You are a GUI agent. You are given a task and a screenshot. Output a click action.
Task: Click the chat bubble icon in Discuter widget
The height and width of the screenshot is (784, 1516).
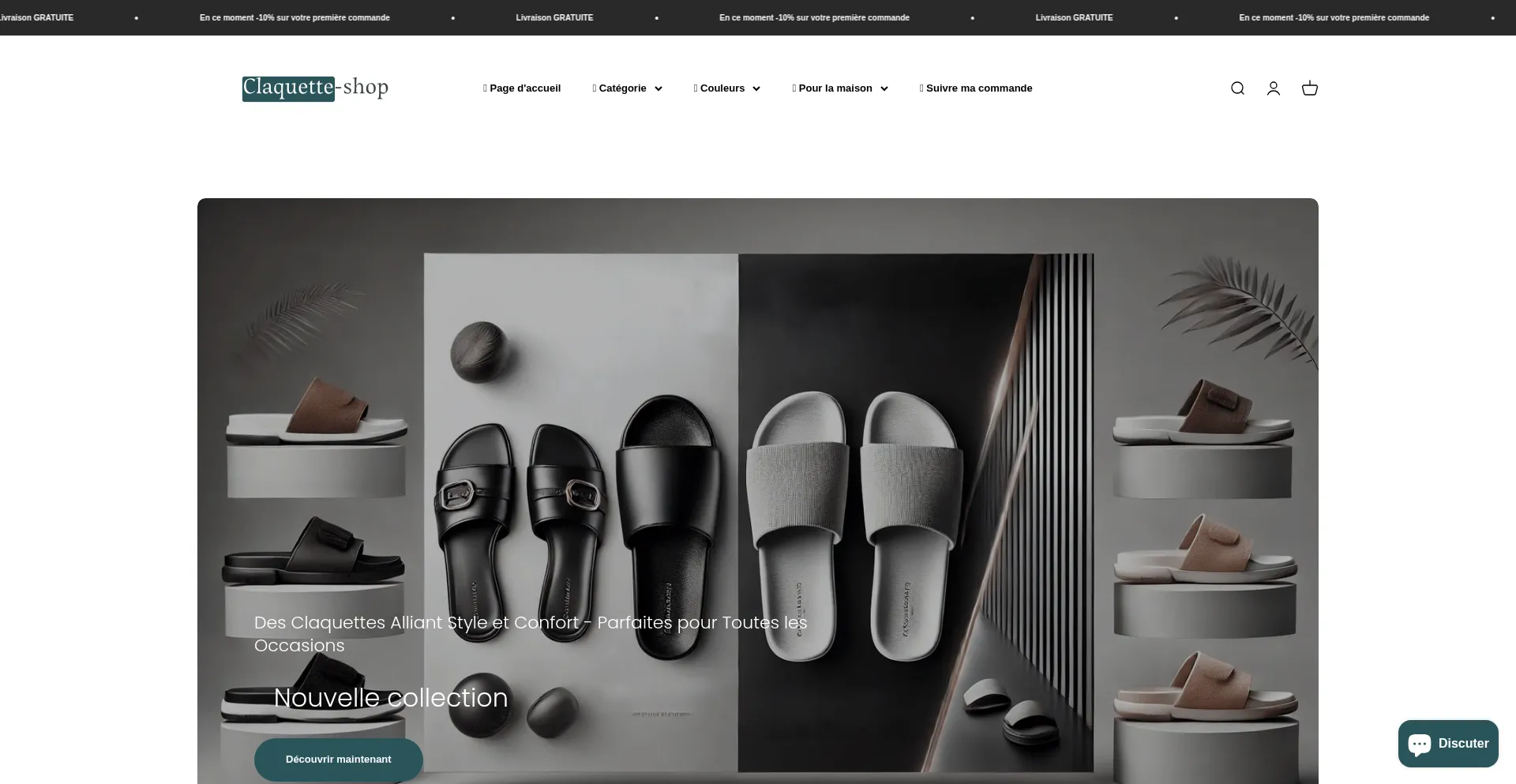coord(1420,744)
